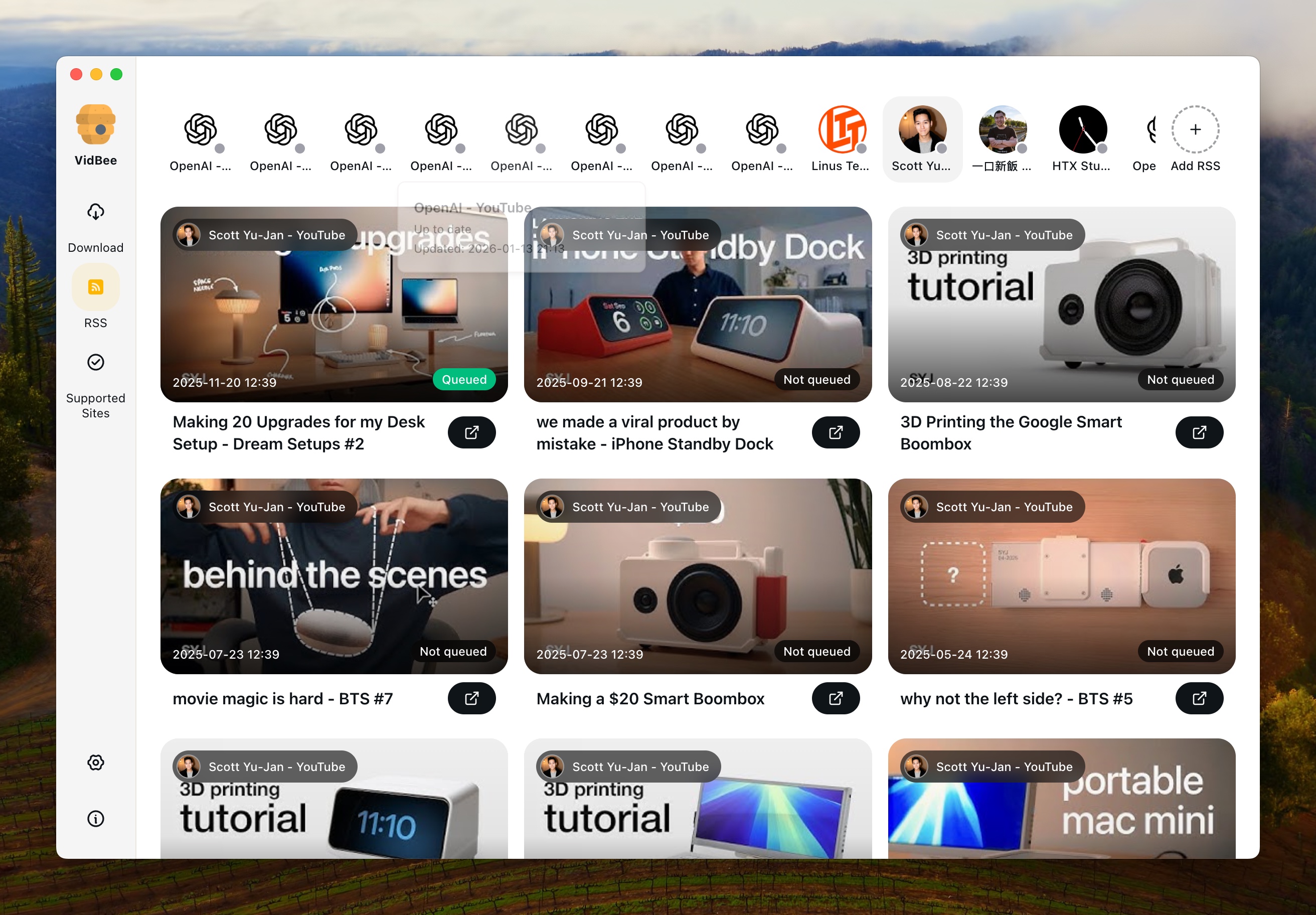Toggle the Queued badge on the Desk Setup video
Screen dimensions: 1316x915
click(x=464, y=379)
